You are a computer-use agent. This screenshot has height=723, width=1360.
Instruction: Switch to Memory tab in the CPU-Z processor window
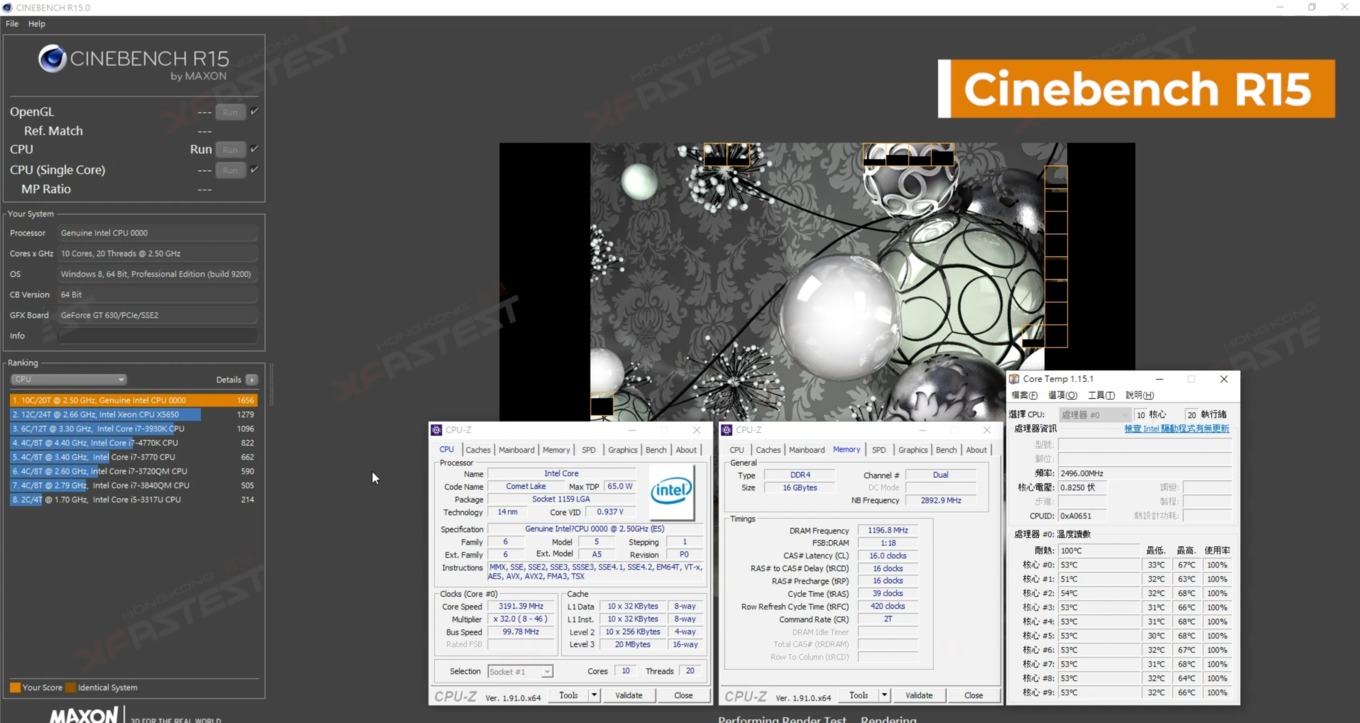[556, 450]
